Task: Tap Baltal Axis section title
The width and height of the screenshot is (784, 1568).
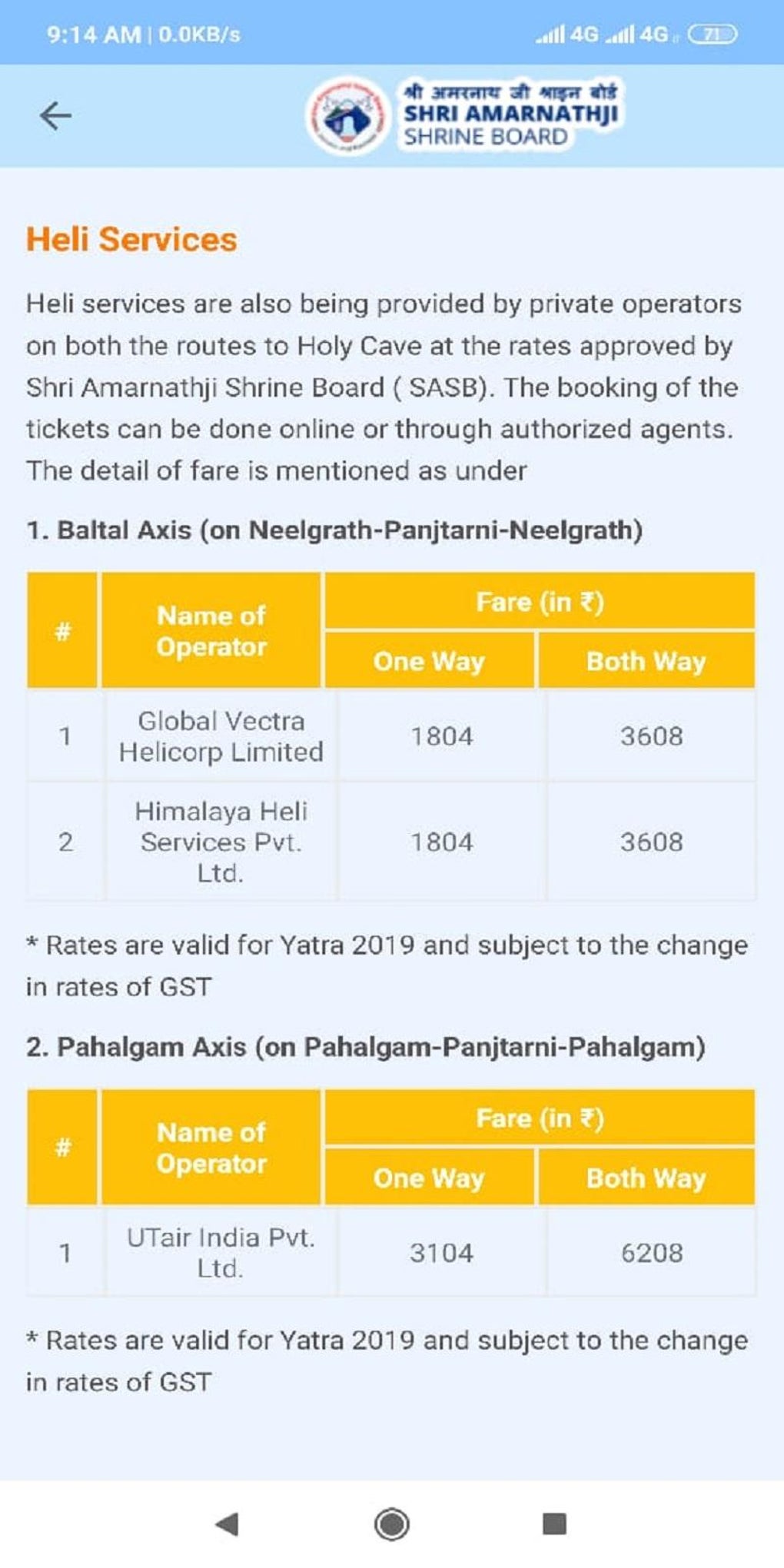Action: pyautogui.click(x=334, y=530)
